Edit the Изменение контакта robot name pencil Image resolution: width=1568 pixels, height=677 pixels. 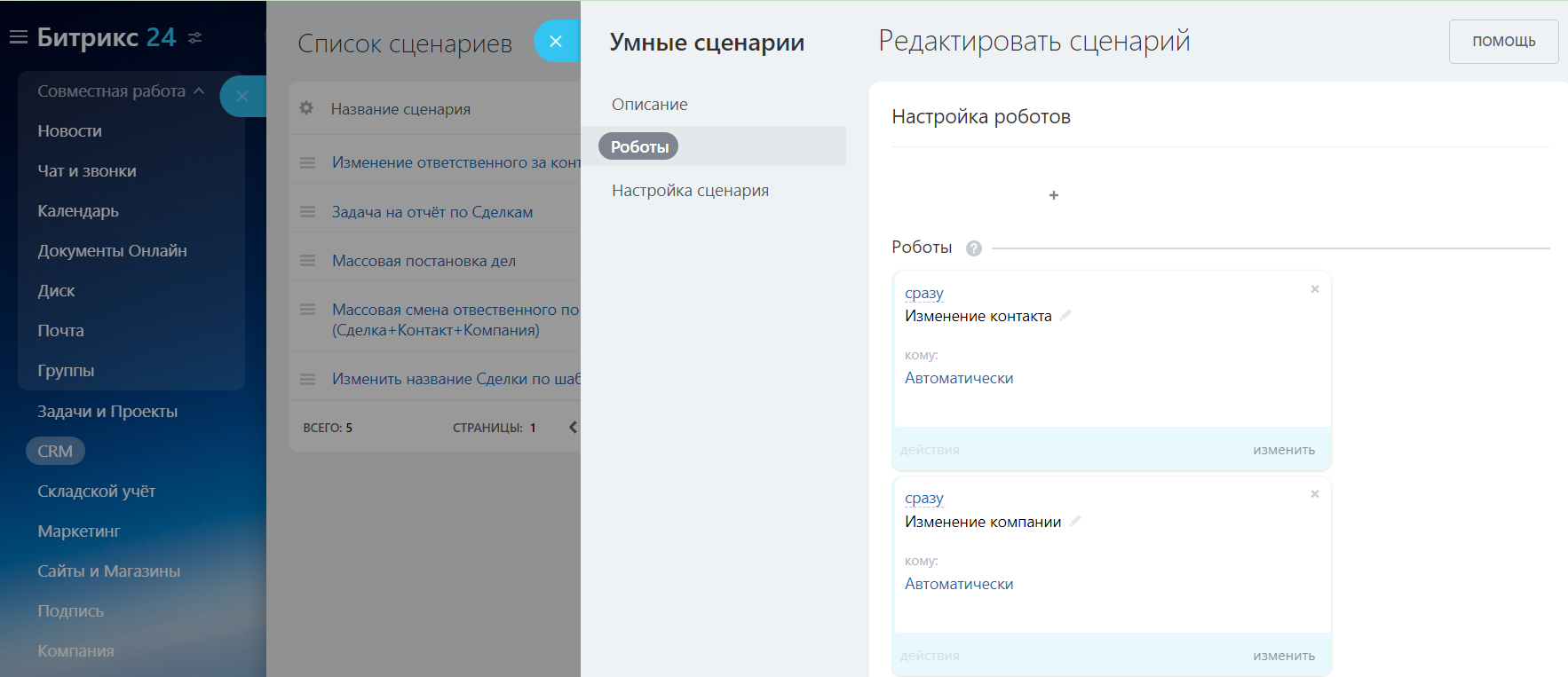coord(1065,315)
